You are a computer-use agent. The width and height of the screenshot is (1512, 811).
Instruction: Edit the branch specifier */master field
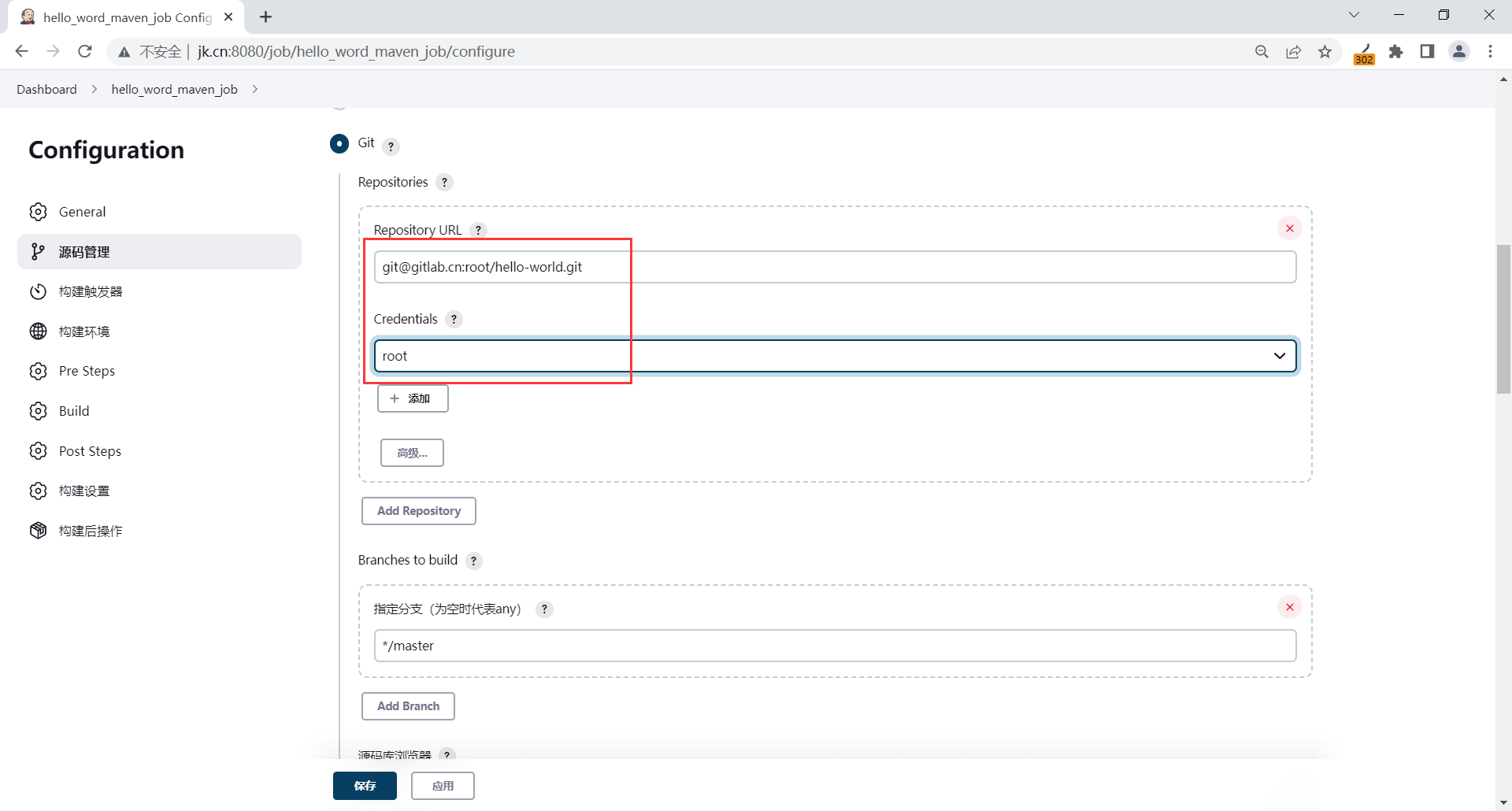click(x=835, y=646)
